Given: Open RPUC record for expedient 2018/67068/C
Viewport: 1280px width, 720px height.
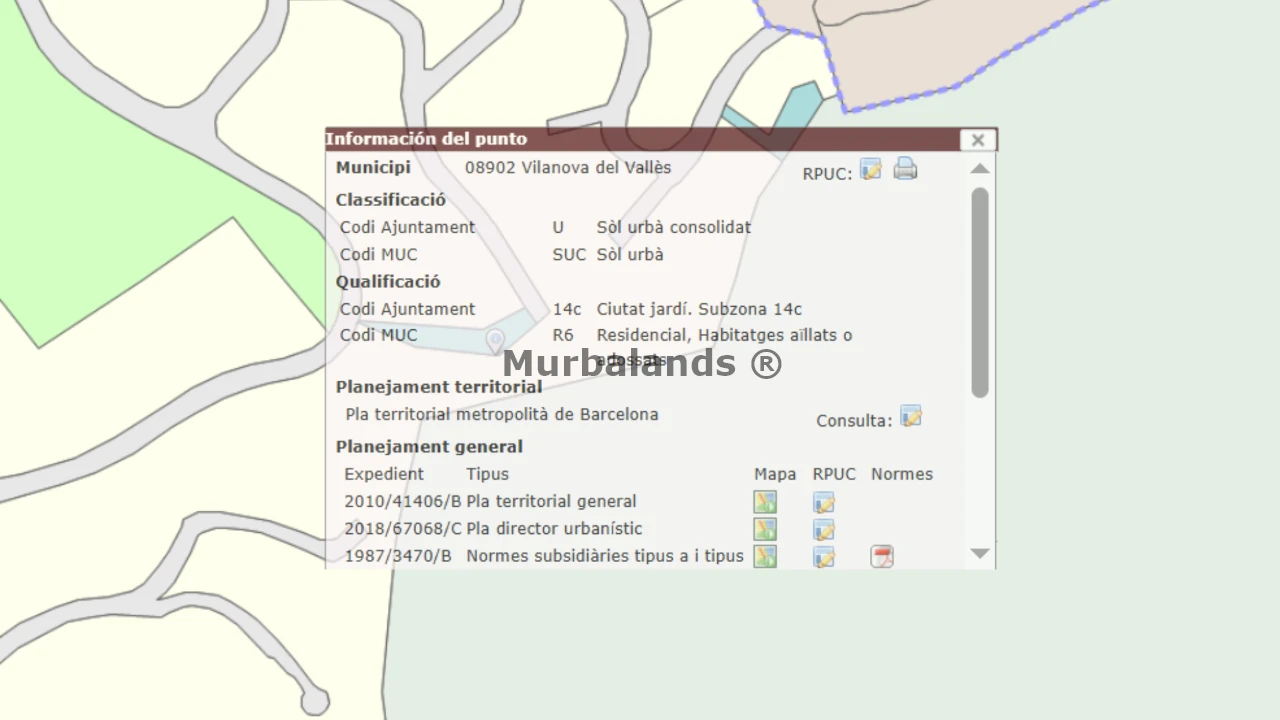Looking at the screenshot, I should tap(823, 529).
